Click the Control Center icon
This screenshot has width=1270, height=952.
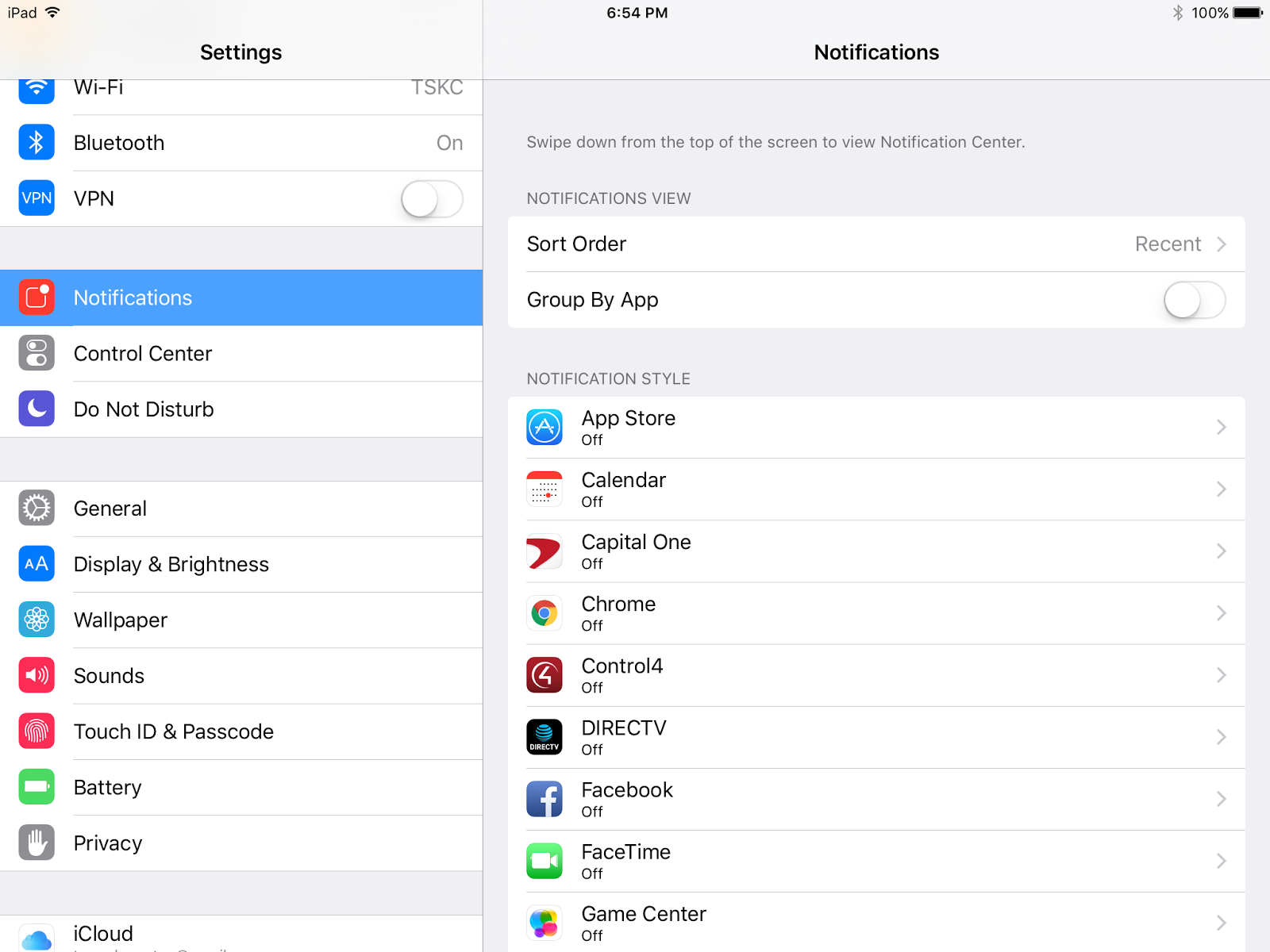[36, 353]
